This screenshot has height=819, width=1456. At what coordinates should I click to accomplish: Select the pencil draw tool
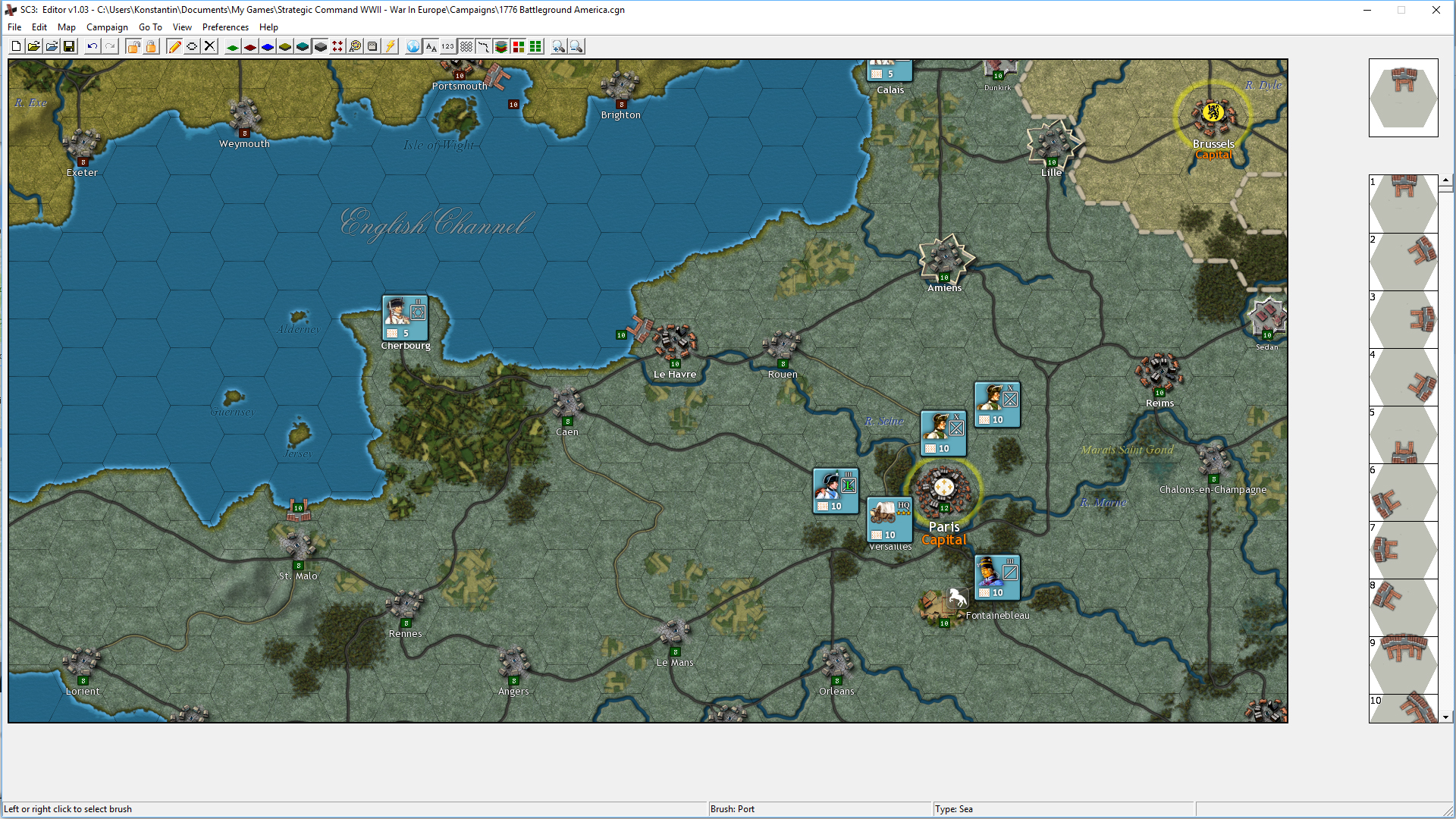coord(174,47)
